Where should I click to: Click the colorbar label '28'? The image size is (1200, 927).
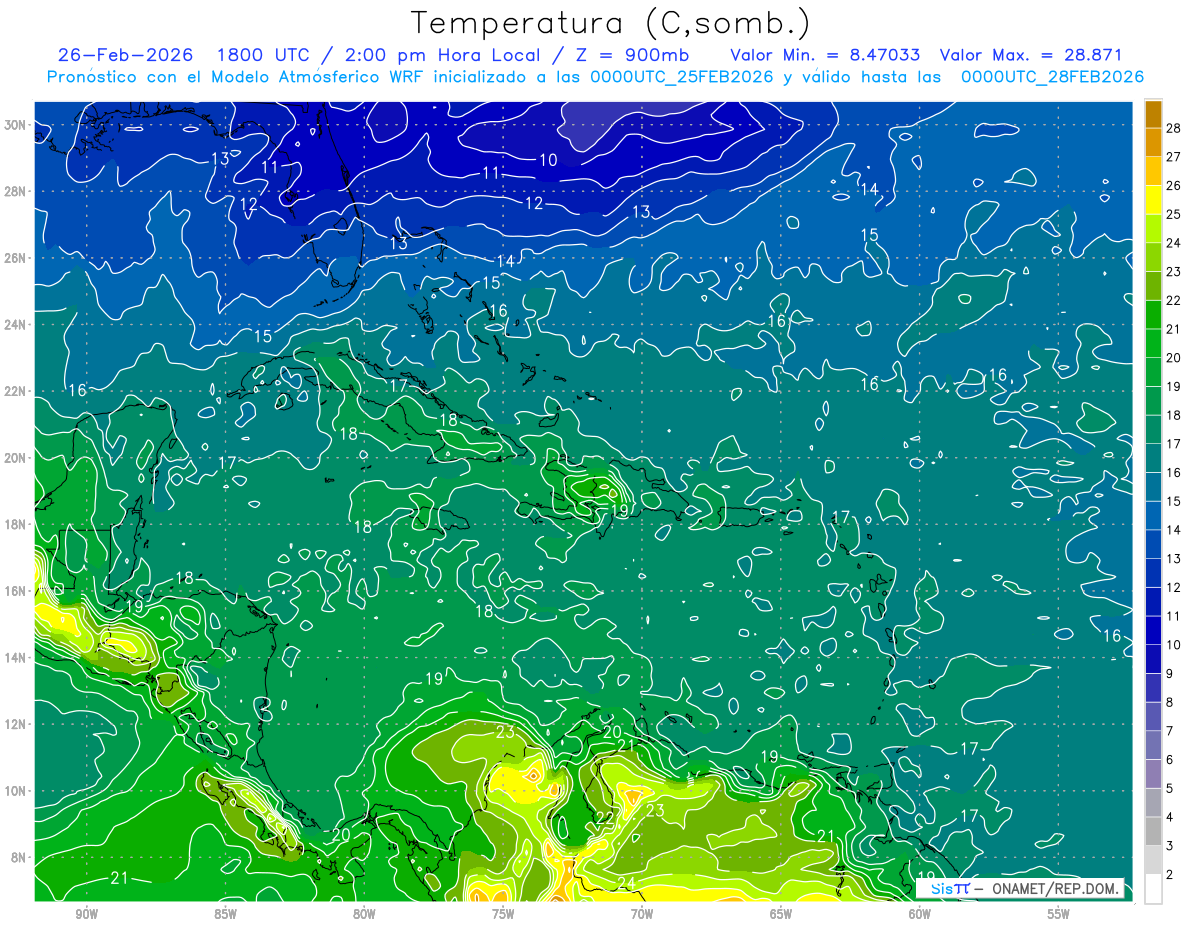(1174, 128)
